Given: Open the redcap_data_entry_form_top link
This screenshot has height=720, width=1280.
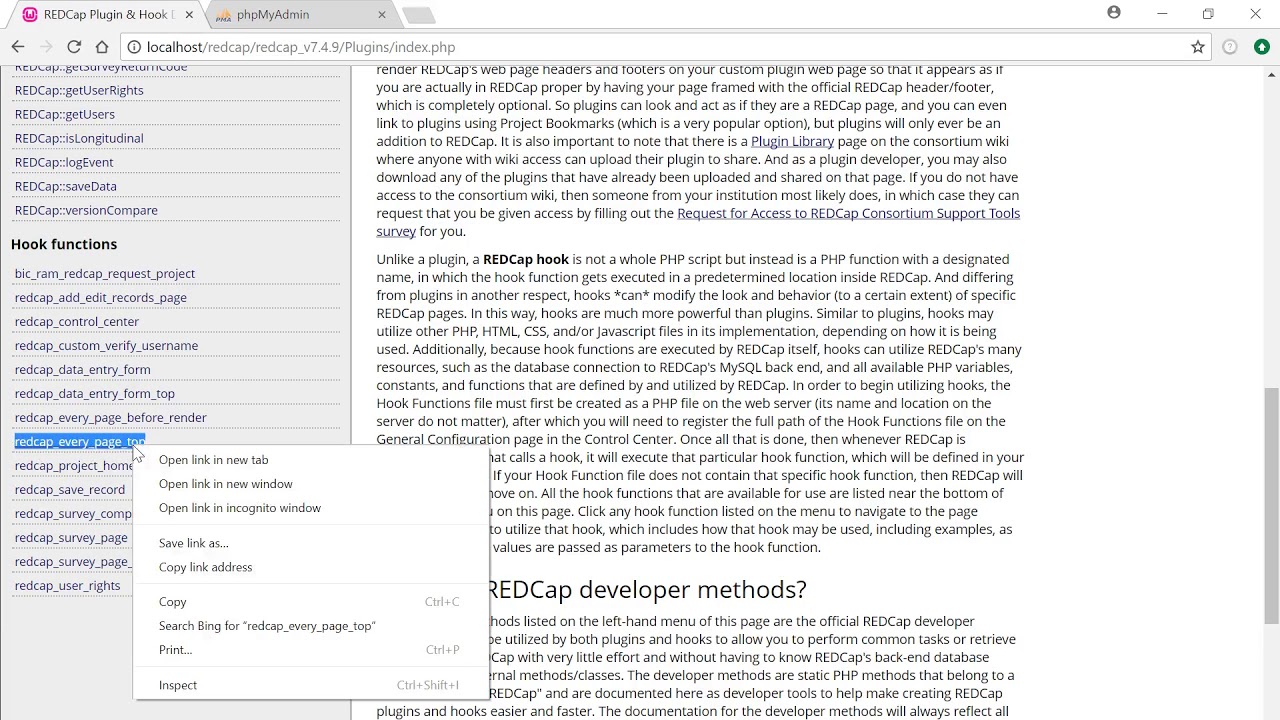Looking at the screenshot, I should (x=95, y=394).
